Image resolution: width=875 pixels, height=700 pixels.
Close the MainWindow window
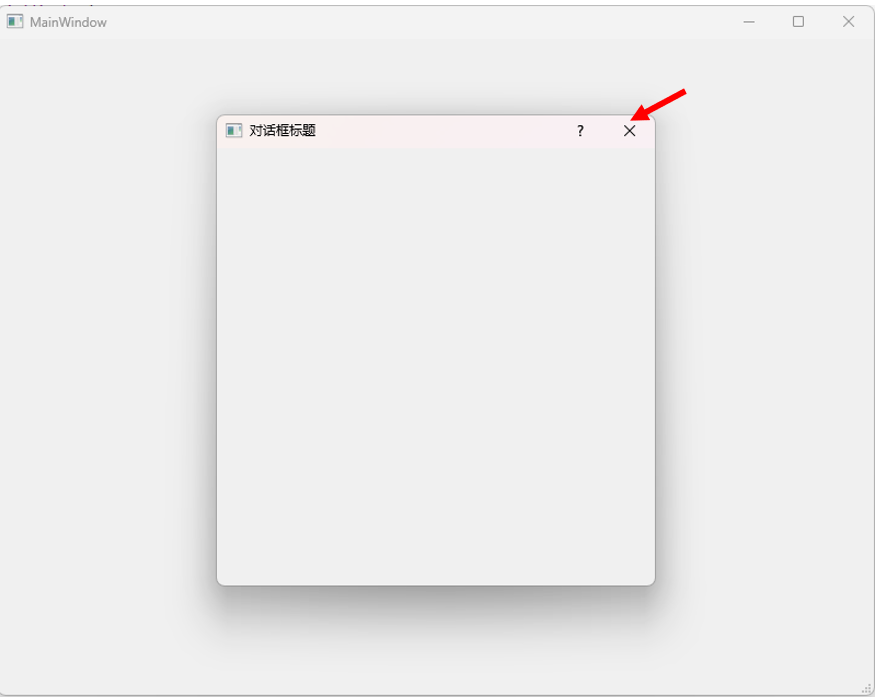pos(848,22)
